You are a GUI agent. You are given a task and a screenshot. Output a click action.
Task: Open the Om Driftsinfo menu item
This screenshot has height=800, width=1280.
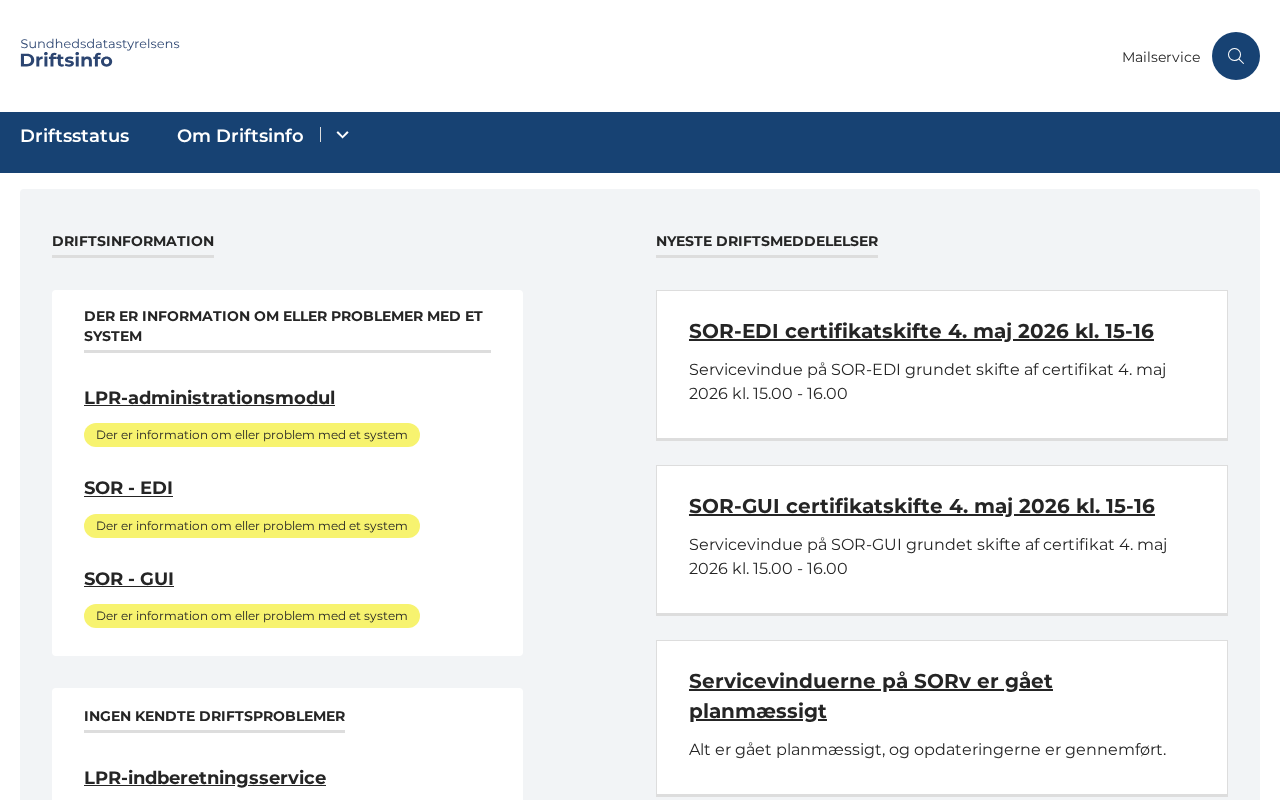(240, 136)
